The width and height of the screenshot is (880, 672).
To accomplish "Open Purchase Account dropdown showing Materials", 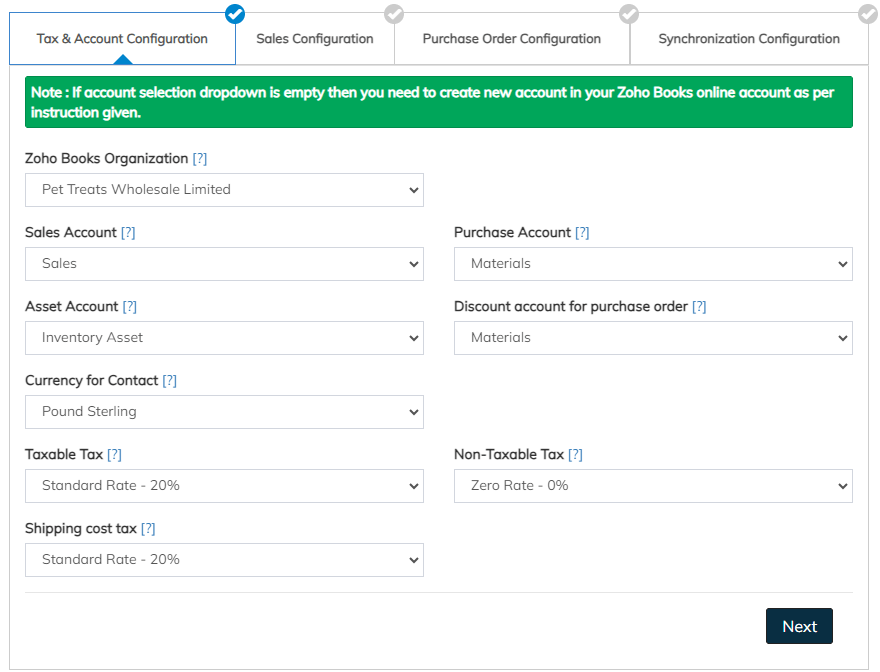I will (x=653, y=264).
